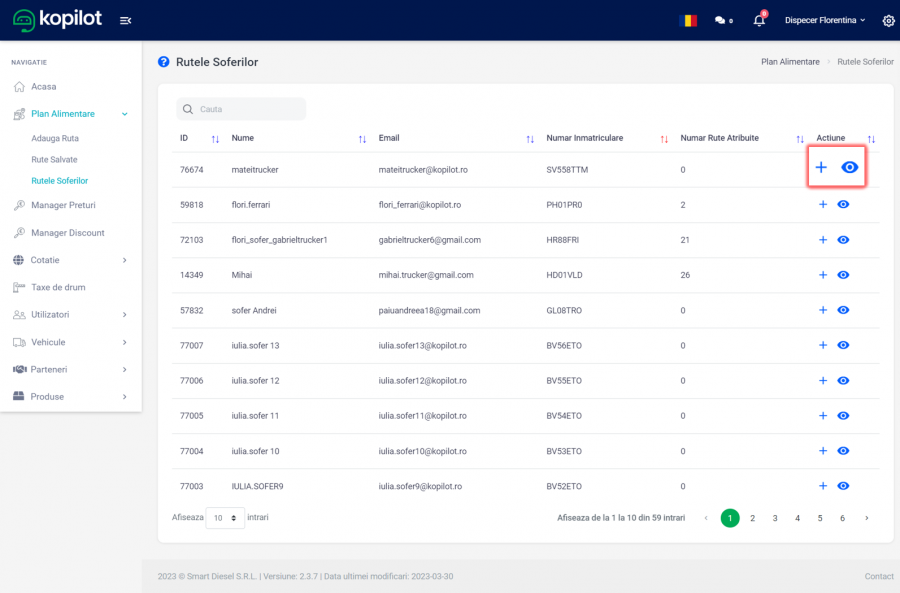View routes of sofer Andrei via eye icon
Image resolution: width=900 pixels, height=593 pixels.
843,310
